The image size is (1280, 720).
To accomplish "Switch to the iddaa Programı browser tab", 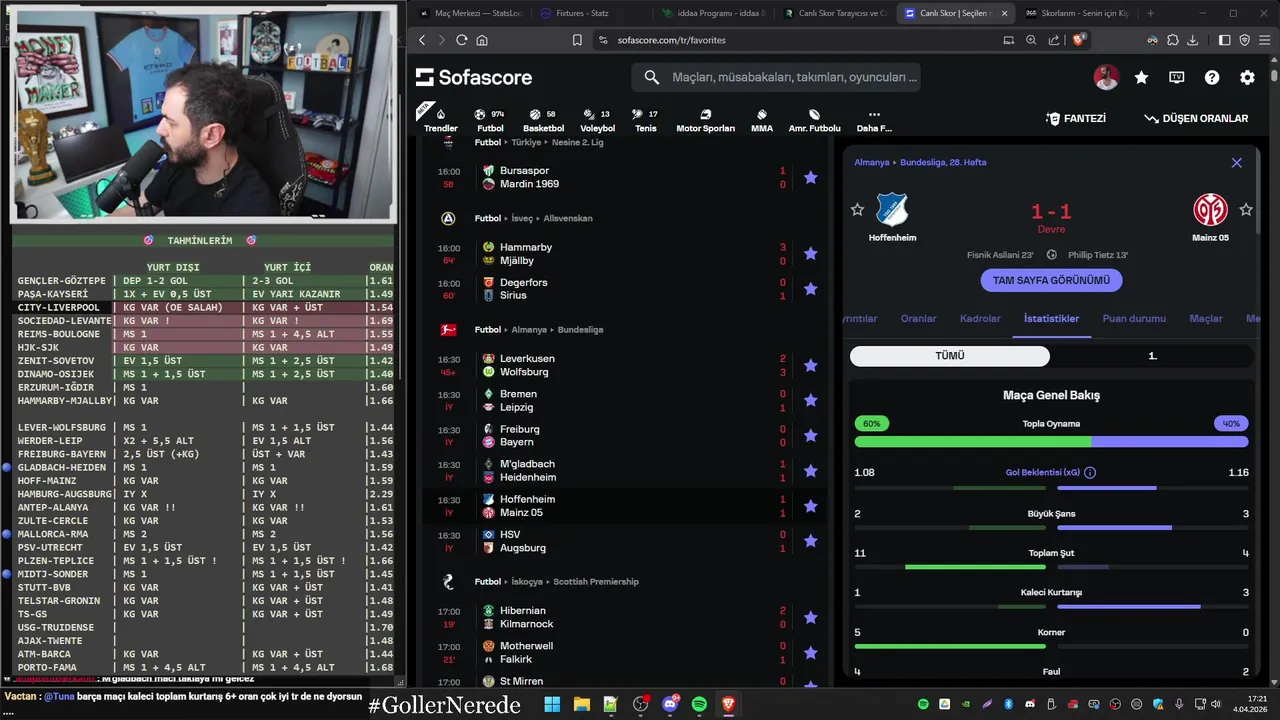I will coord(713,13).
